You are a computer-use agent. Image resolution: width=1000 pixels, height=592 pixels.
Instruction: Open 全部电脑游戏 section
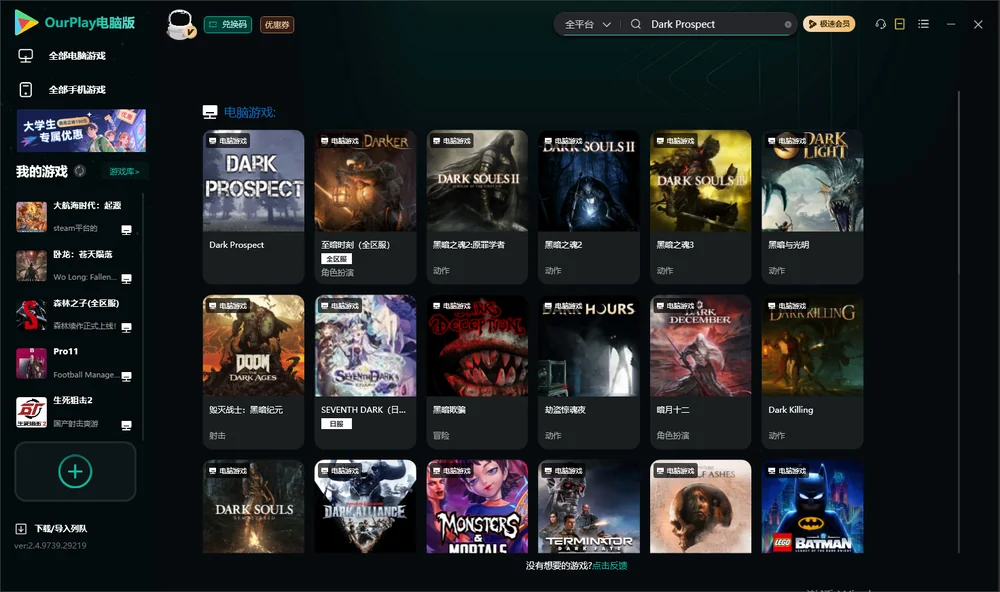click(x=77, y=56)
